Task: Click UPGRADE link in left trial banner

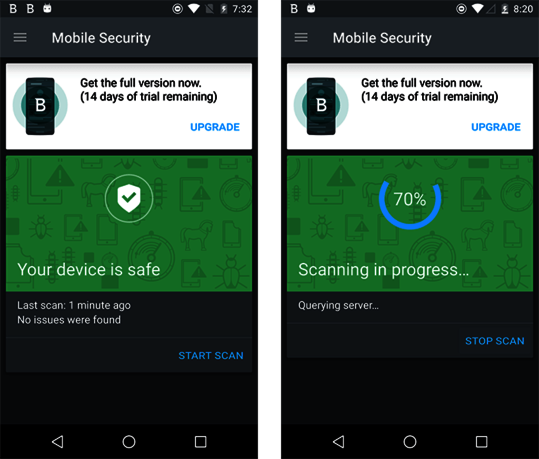Action: (215, 127)
